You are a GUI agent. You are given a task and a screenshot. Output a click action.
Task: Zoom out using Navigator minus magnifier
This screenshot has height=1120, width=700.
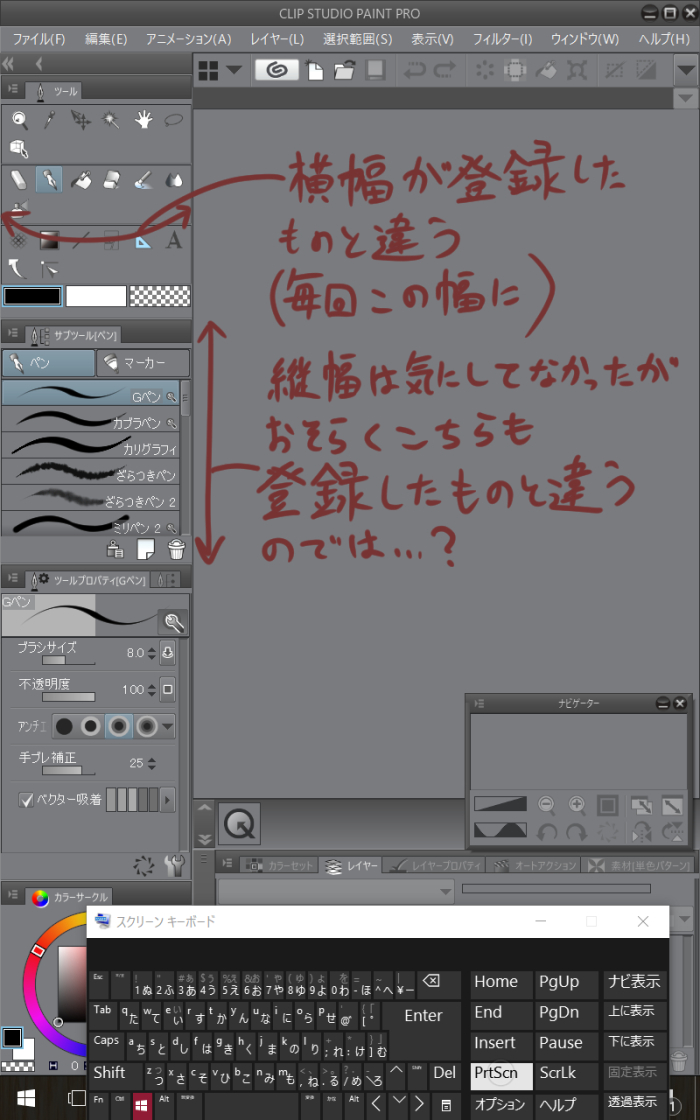pyautogui.click(x=546, y=805)
